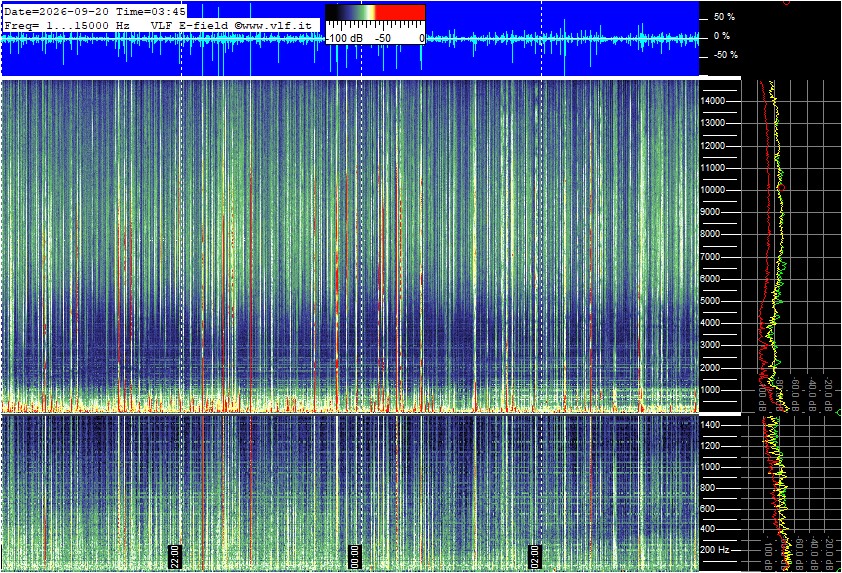Screen dimensions: 842x573
Task: Click the Time=03:45 header text
Action: [x=150, y=11]
